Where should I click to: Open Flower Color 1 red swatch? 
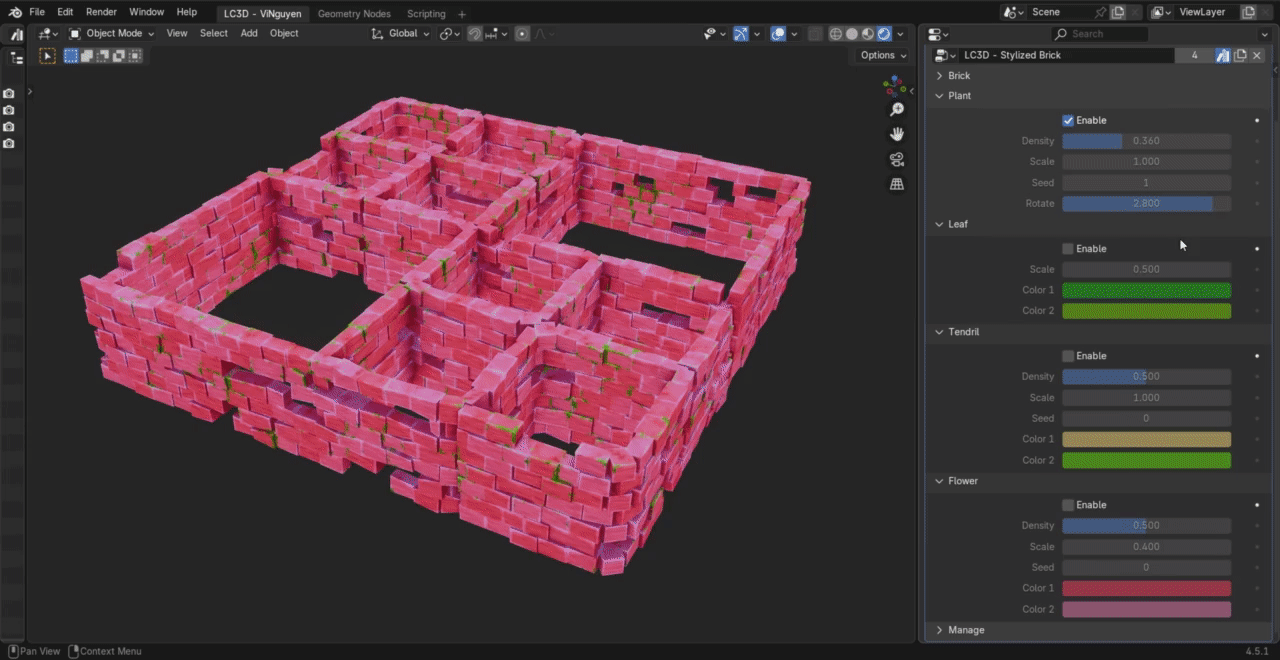[1146, 588]
